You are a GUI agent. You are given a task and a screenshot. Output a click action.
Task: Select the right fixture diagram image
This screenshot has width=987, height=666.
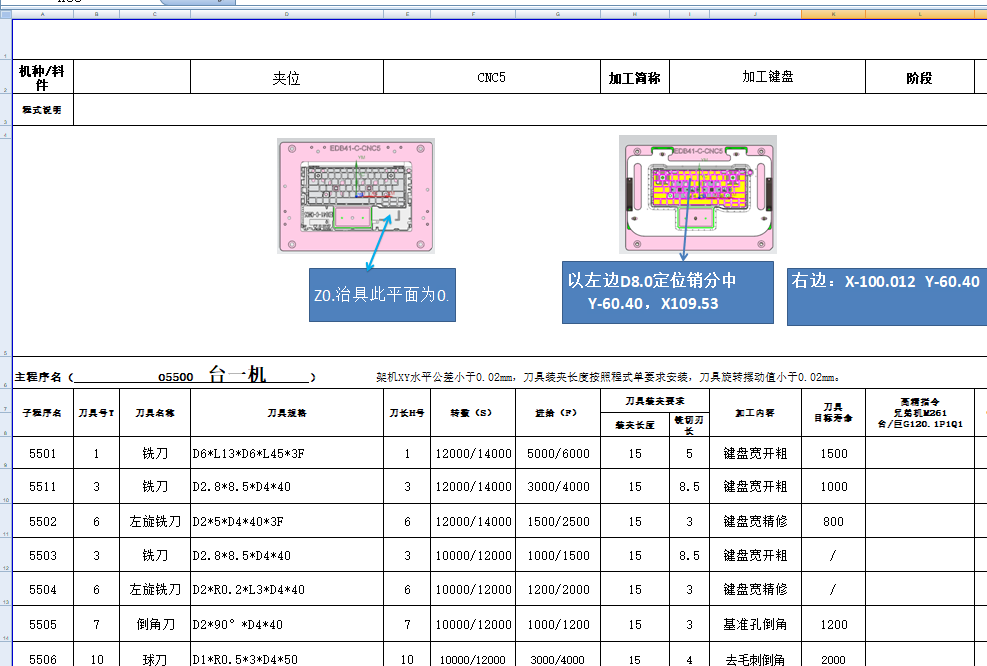697,196
